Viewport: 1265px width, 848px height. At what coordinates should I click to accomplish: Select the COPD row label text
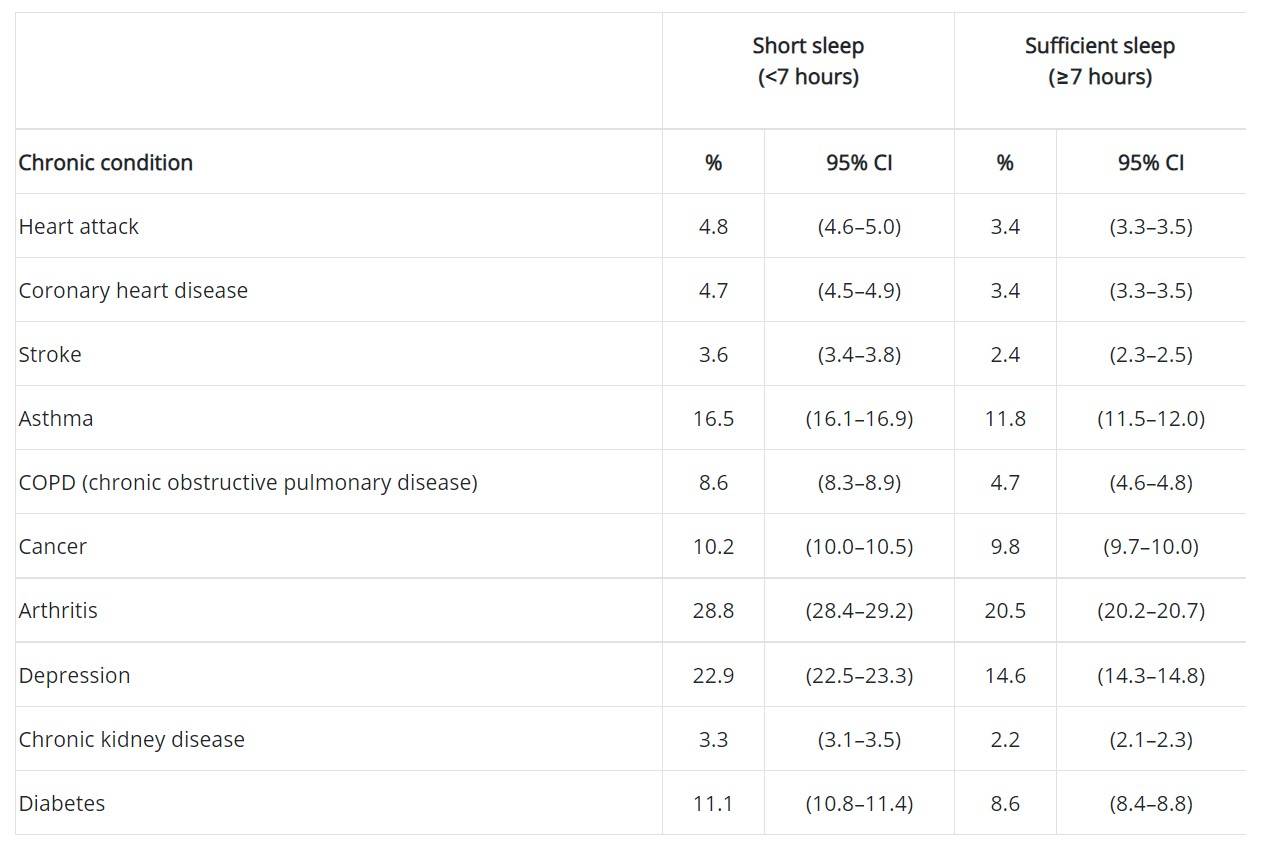coord(248,483)
